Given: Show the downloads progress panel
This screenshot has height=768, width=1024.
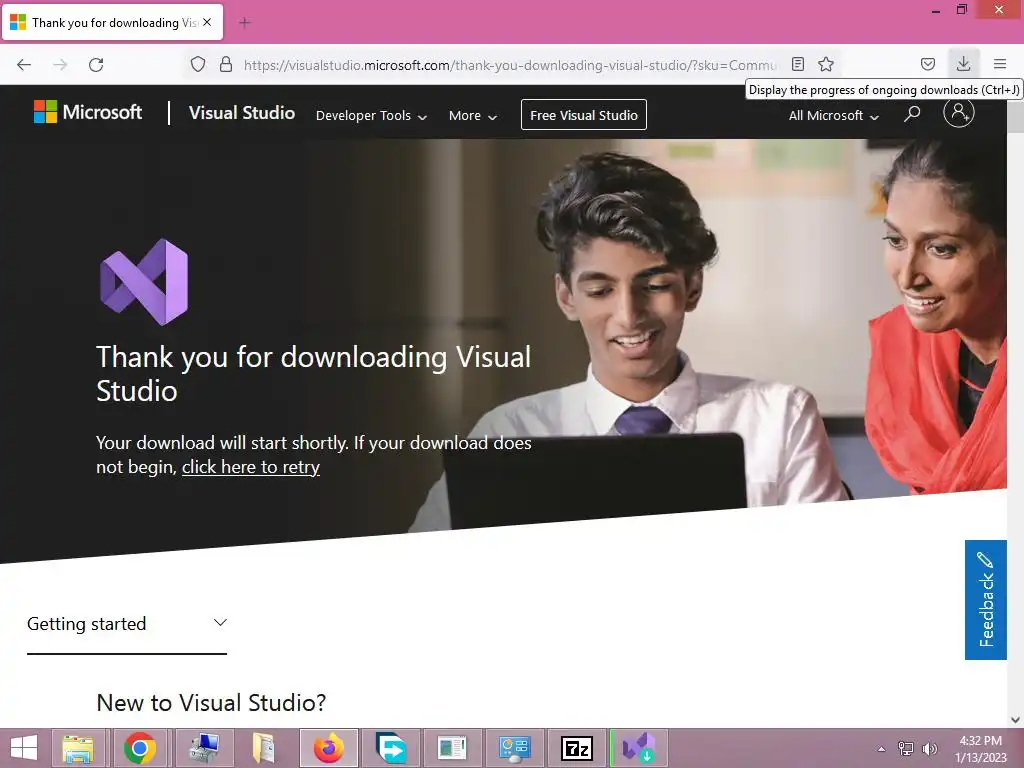Looking at the screenshot, I should point(963,64).
